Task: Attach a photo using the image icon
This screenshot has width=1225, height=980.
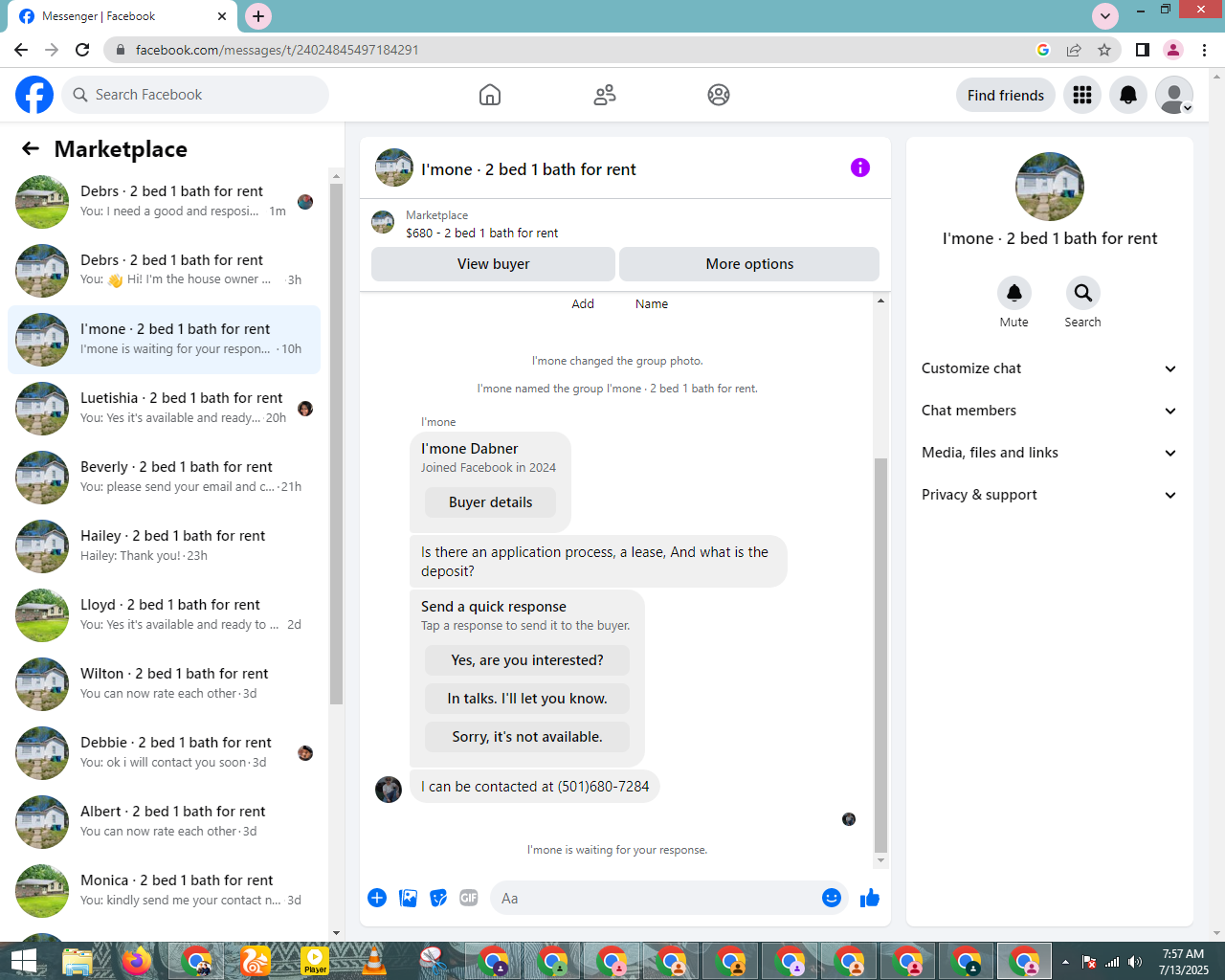Action: [408, 898]
